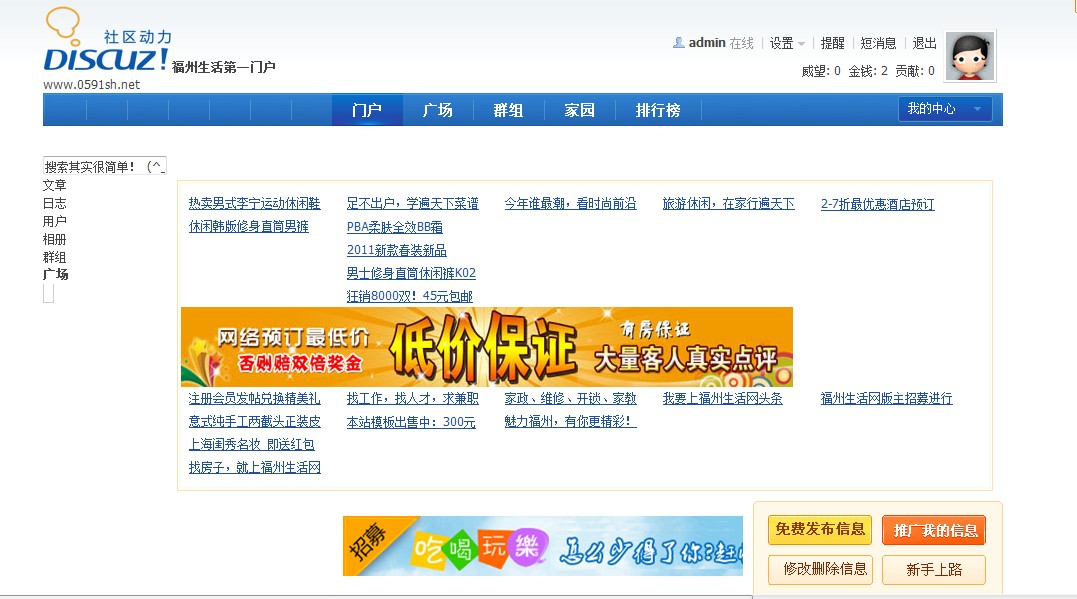Open link 旅游休闲，在家行遍天下
This screenshot has height=599, width=1077.
point(728,203)
